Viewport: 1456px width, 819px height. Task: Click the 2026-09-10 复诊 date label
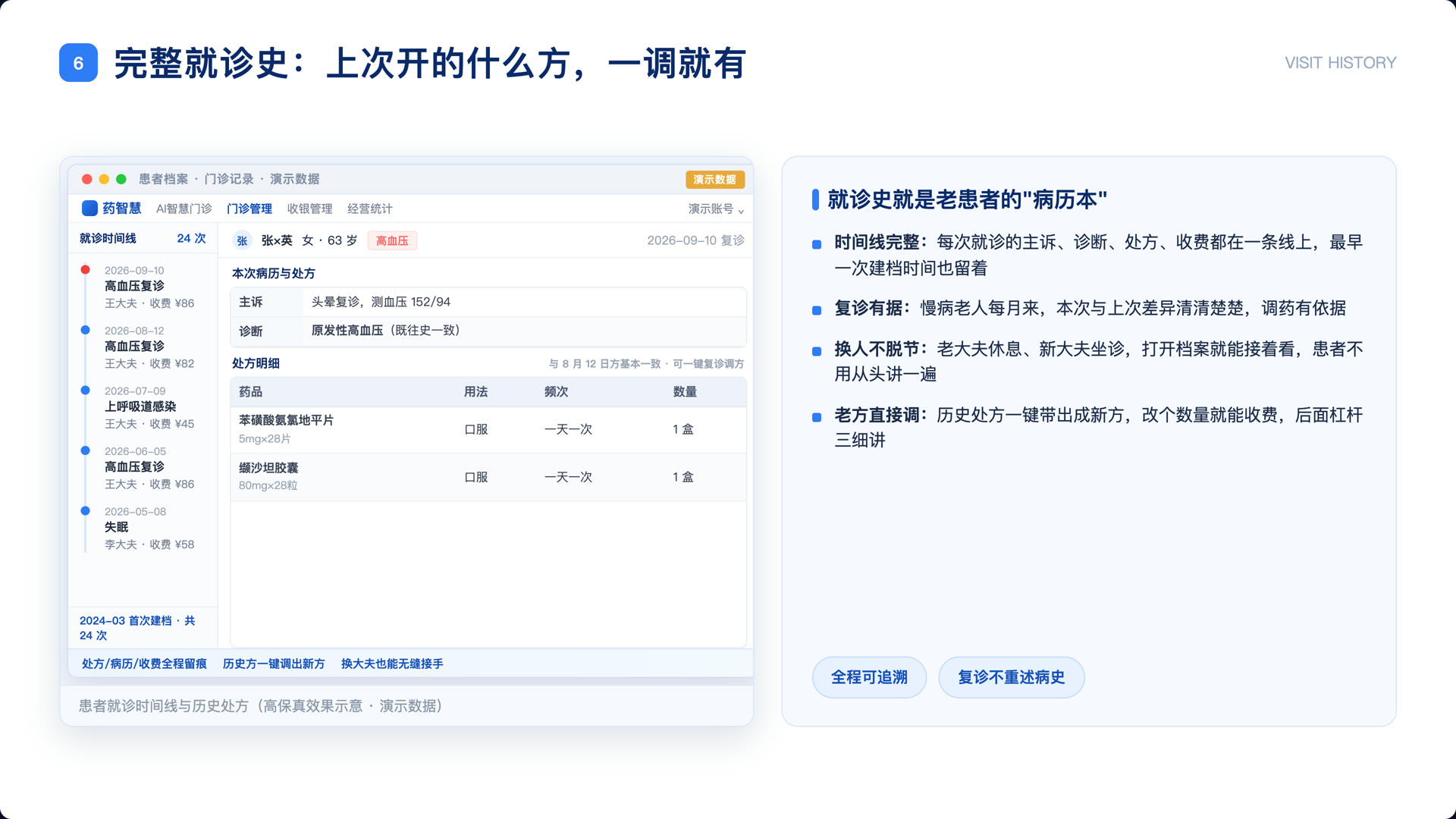click(695, 240)
